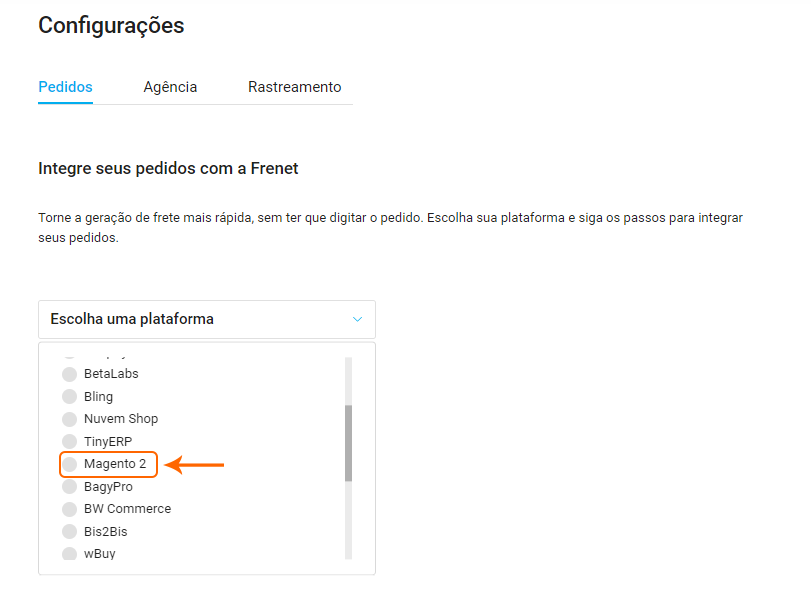Pick the Bis2Bis radio button

(x=69, y=532)
